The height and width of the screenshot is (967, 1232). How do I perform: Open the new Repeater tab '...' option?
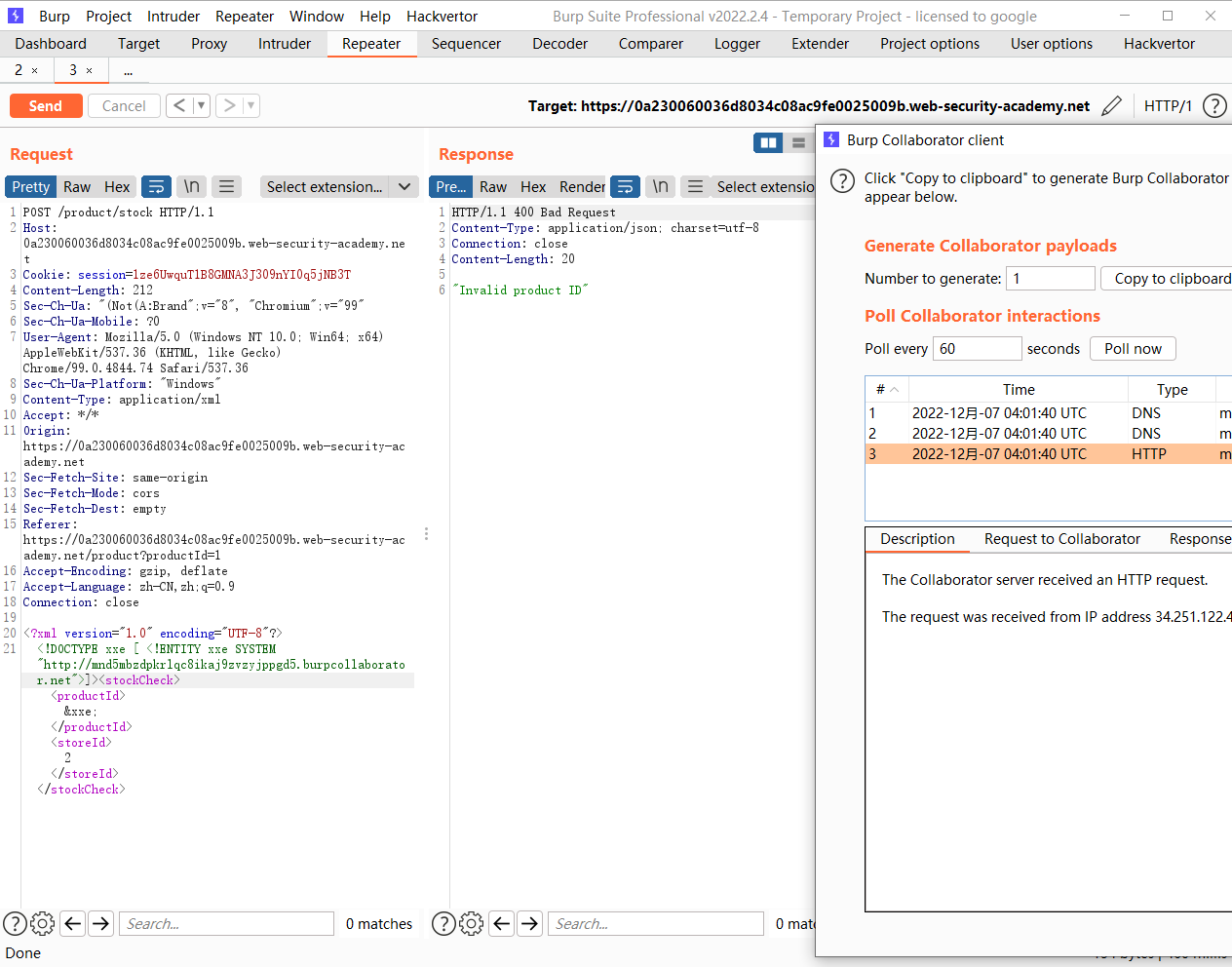click(128, 70)
